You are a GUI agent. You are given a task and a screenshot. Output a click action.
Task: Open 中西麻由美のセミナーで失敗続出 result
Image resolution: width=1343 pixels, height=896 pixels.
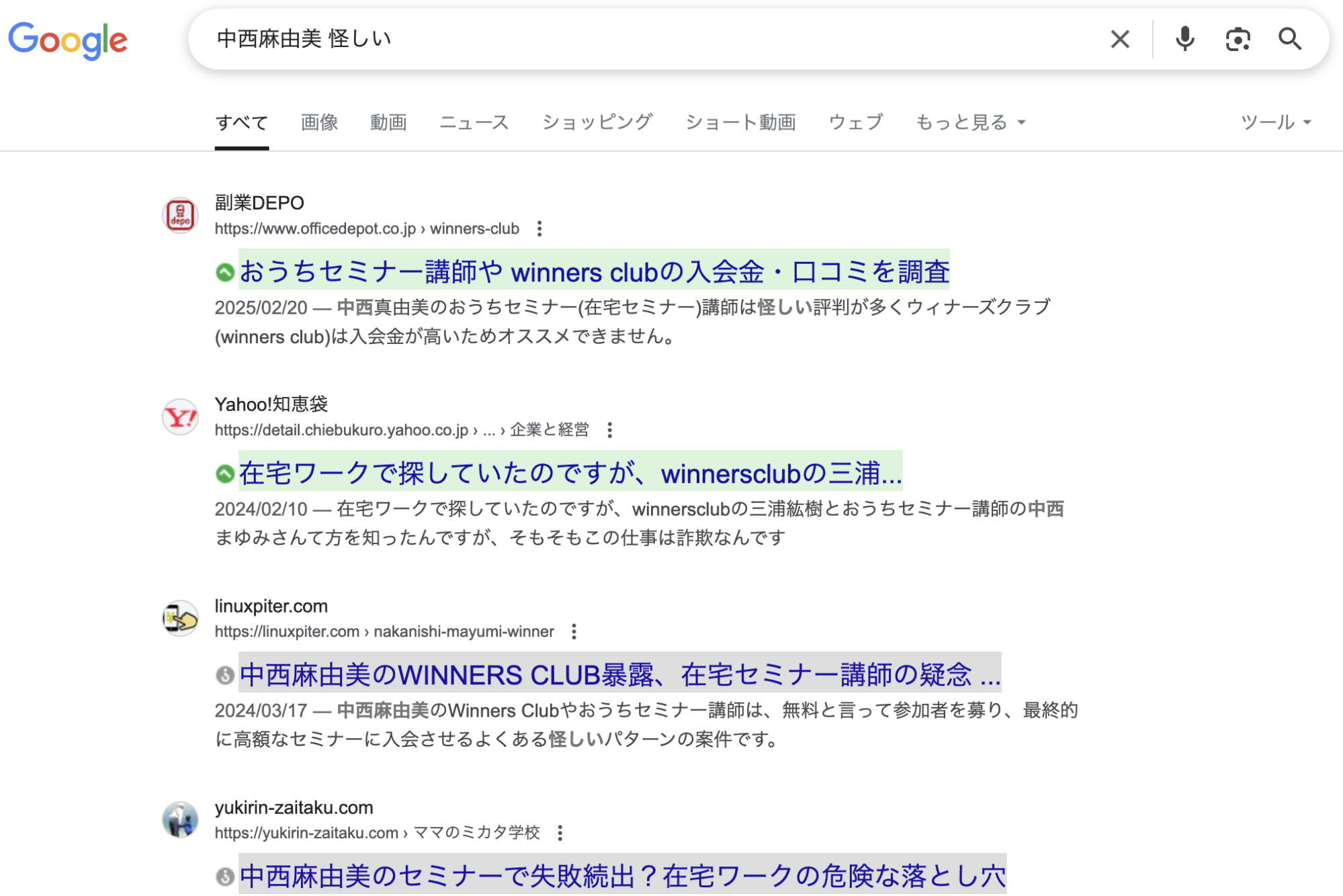tap(622, 876)
